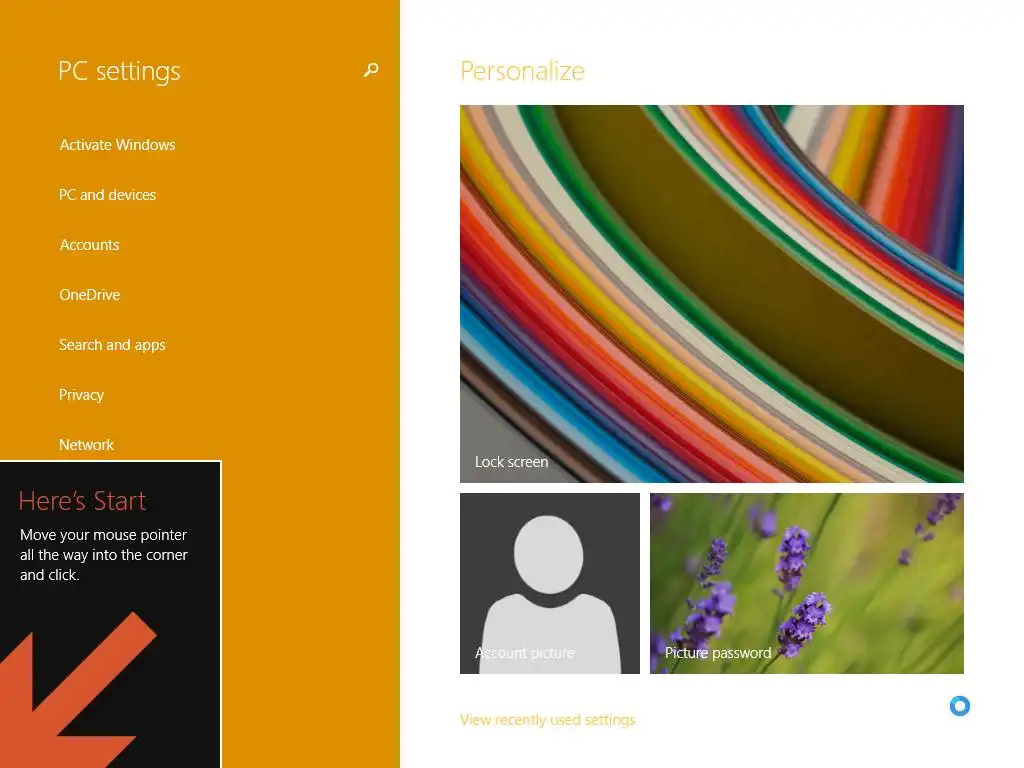Click the search magnifier icon
The height and width of the screenshot is (768, 1024).
[371, 70]
